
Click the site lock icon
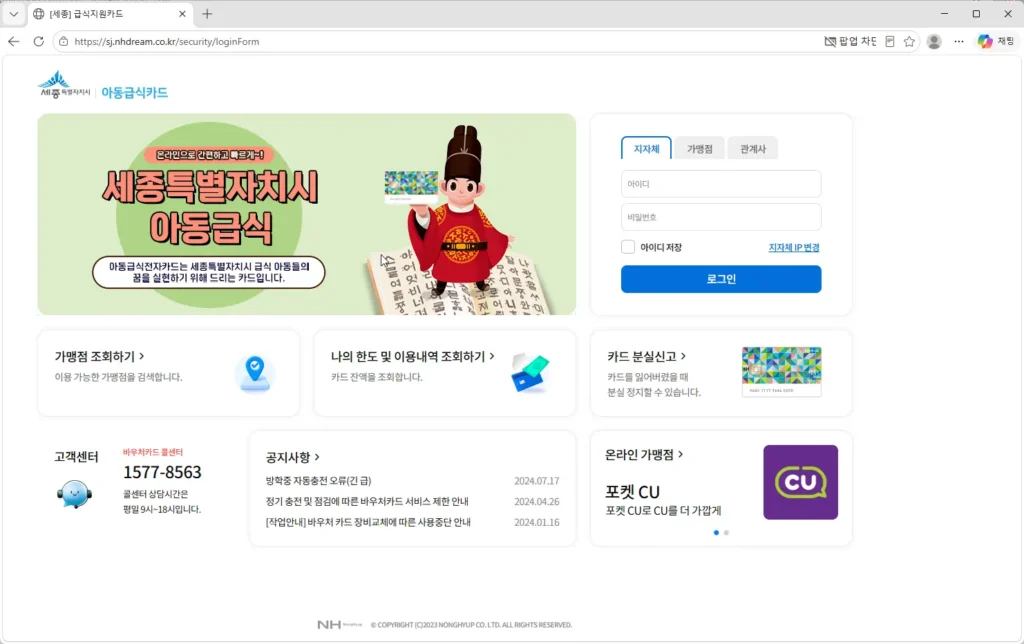point(63,41)
